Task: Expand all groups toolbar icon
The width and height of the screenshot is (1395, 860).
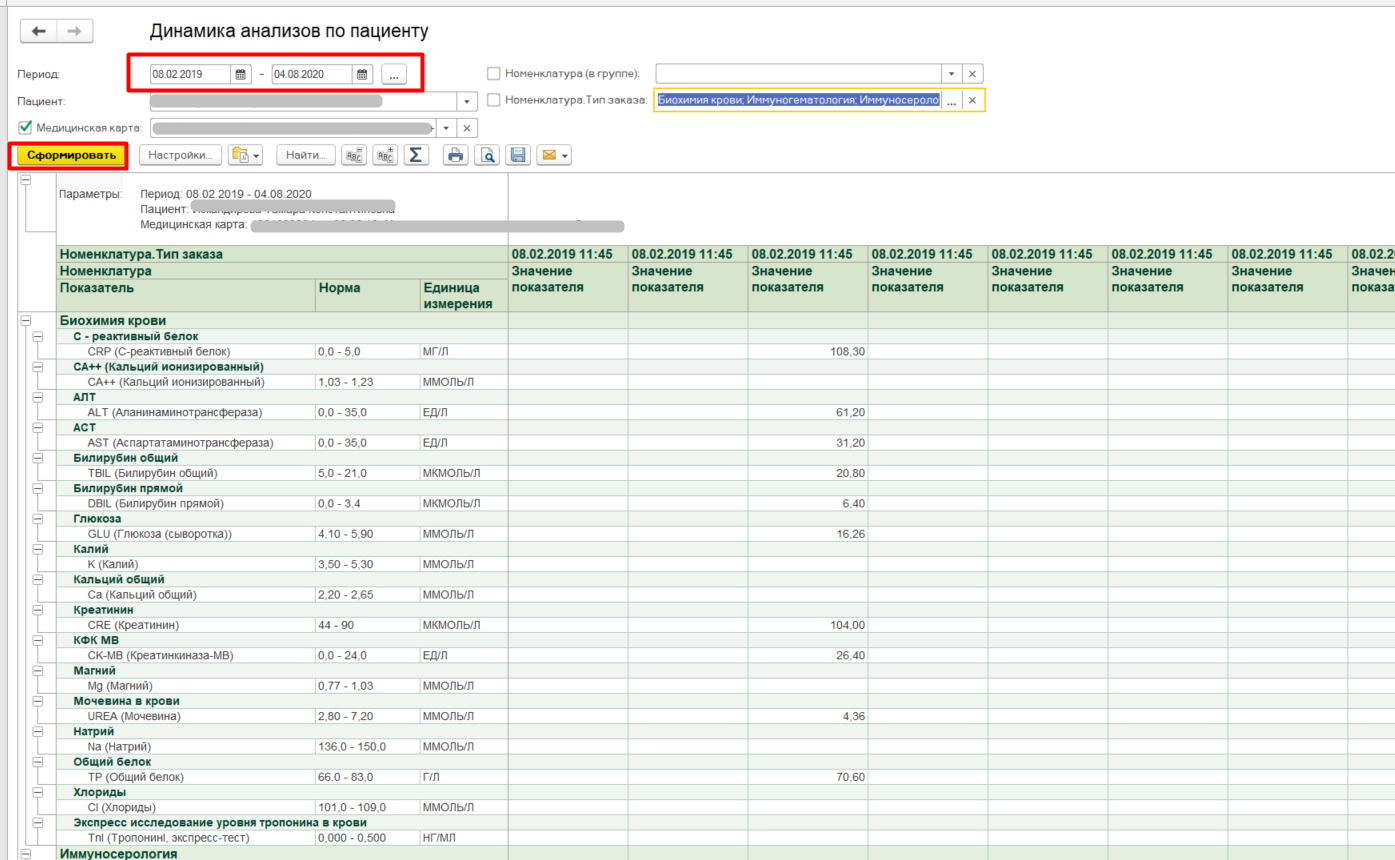Action: pos(385,155)
